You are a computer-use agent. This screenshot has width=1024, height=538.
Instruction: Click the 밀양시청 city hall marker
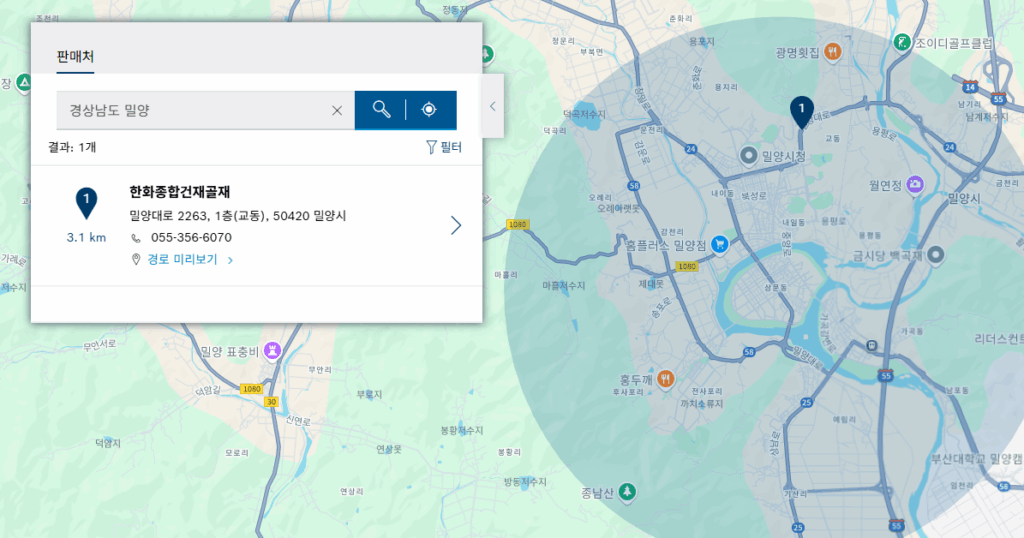(x=748, y=156)
